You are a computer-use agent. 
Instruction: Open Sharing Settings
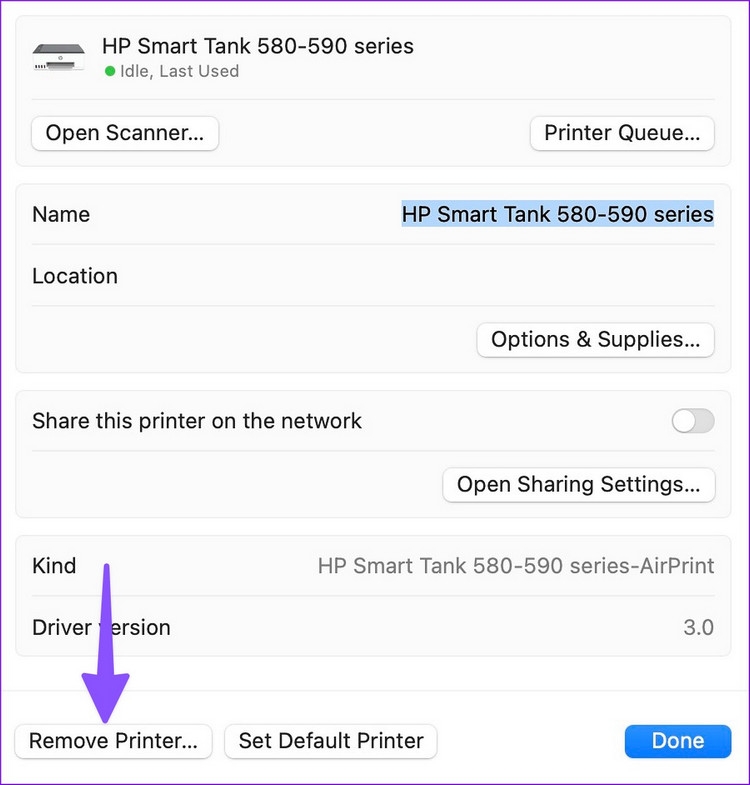click(578, 485)
